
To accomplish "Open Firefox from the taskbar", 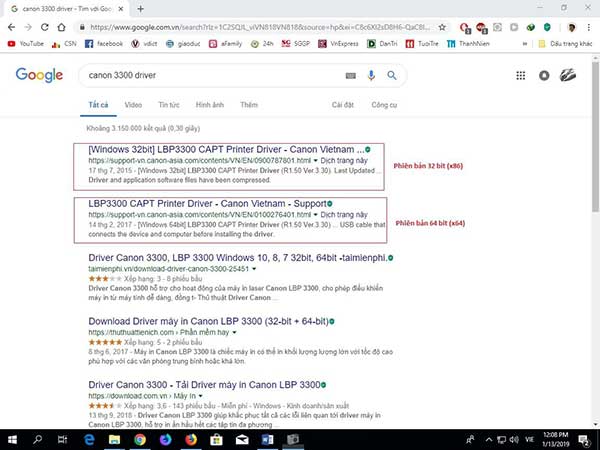I will coord(191,440).
